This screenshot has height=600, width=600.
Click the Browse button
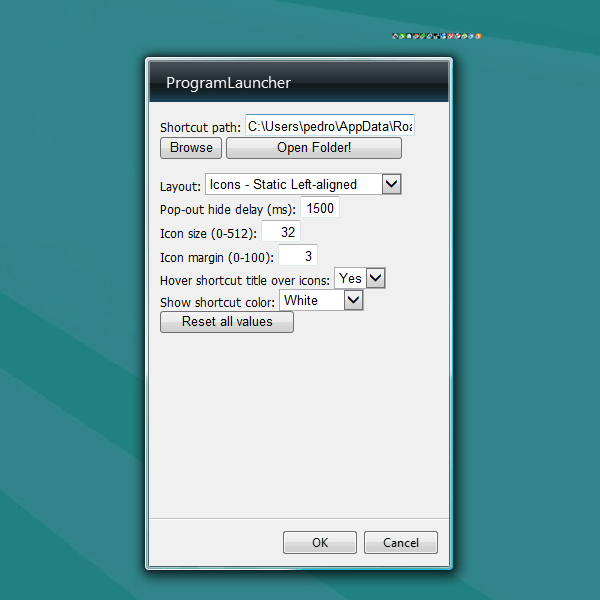191,148
